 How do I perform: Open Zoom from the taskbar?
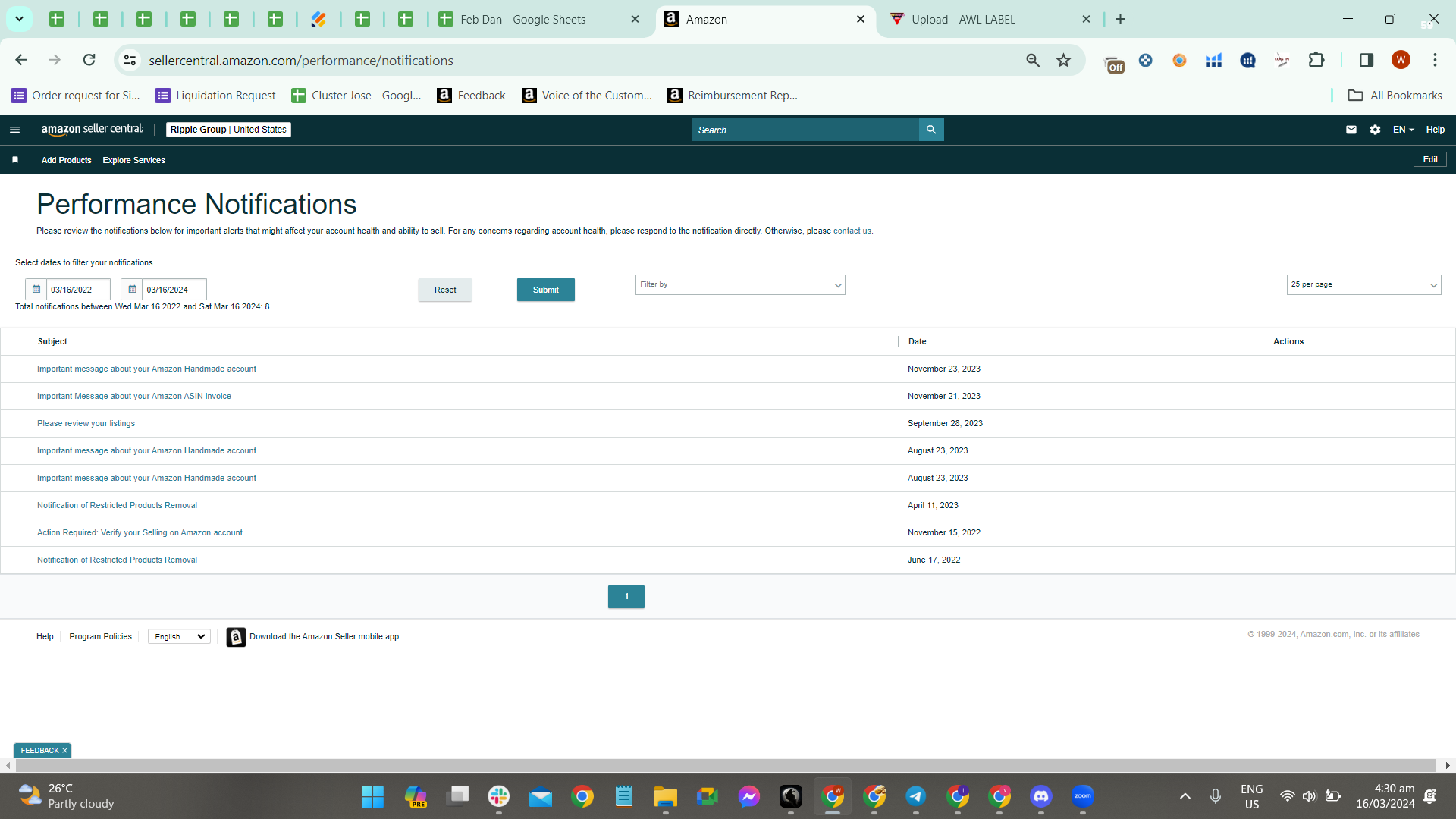pyautogui.click(x=1083, y=796)
